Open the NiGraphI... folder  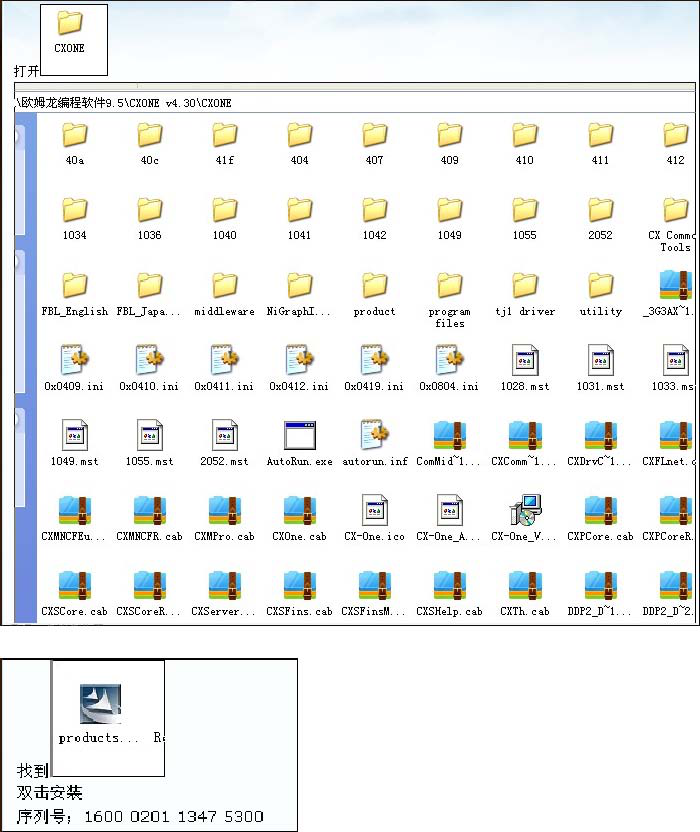299,294
